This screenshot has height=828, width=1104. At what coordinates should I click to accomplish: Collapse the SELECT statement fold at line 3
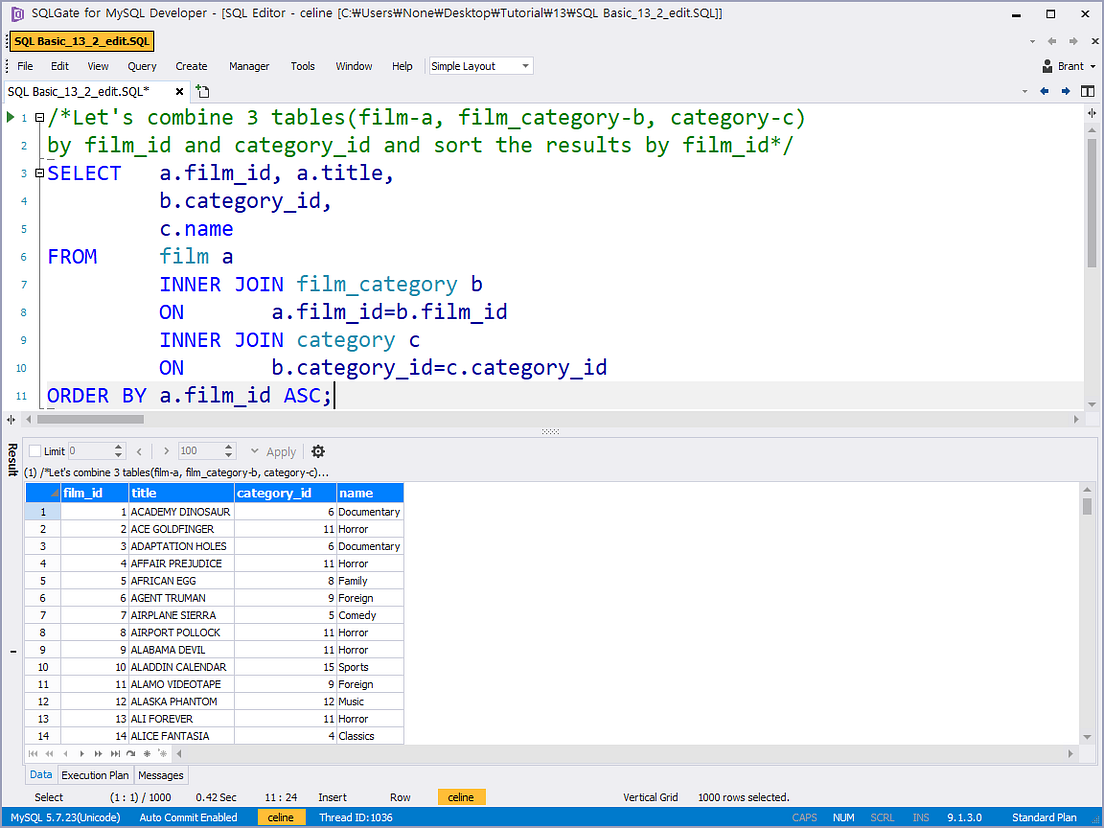[x=38, y=172]
